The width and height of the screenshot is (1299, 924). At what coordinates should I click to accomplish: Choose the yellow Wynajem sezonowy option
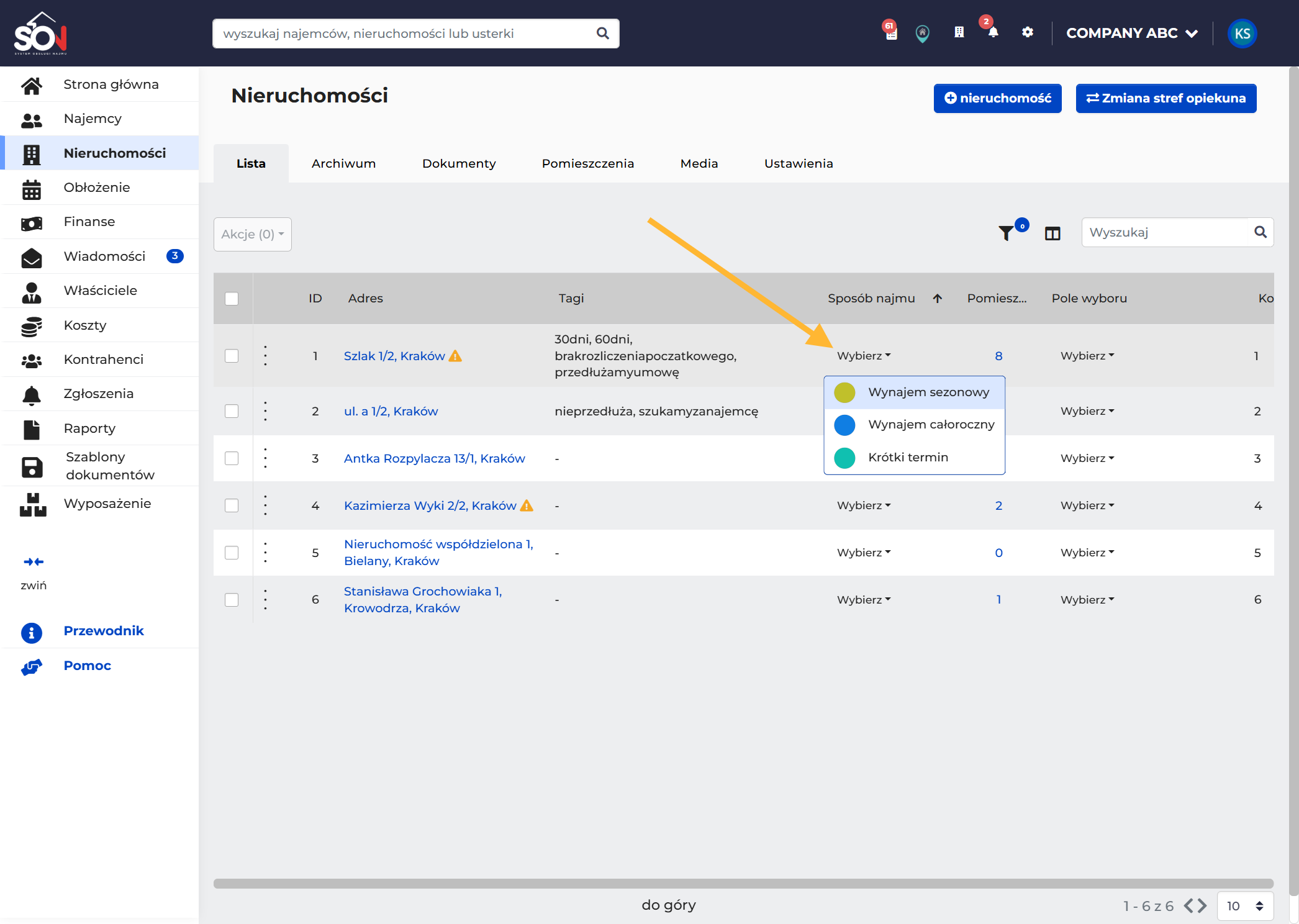(914, 392)
